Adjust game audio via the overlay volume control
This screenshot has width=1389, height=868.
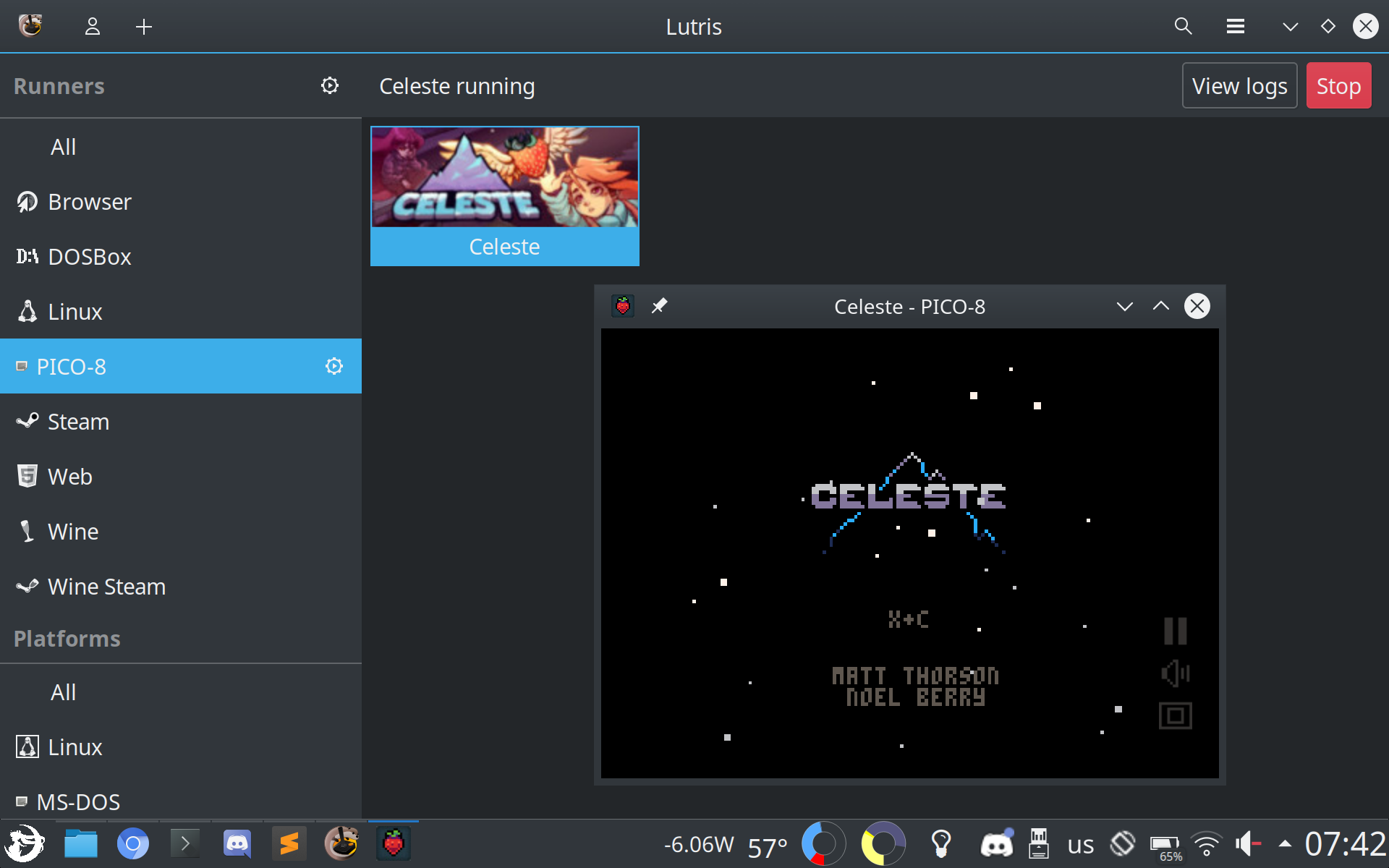click(1175, 673)
